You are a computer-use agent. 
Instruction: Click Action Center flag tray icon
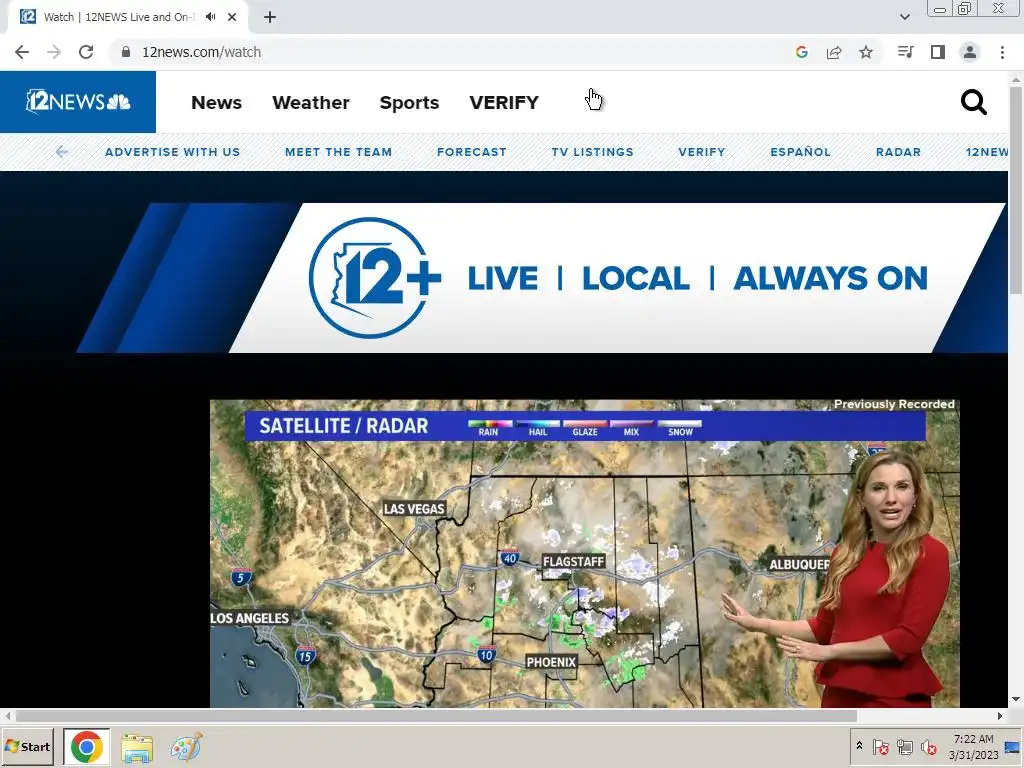880,746
